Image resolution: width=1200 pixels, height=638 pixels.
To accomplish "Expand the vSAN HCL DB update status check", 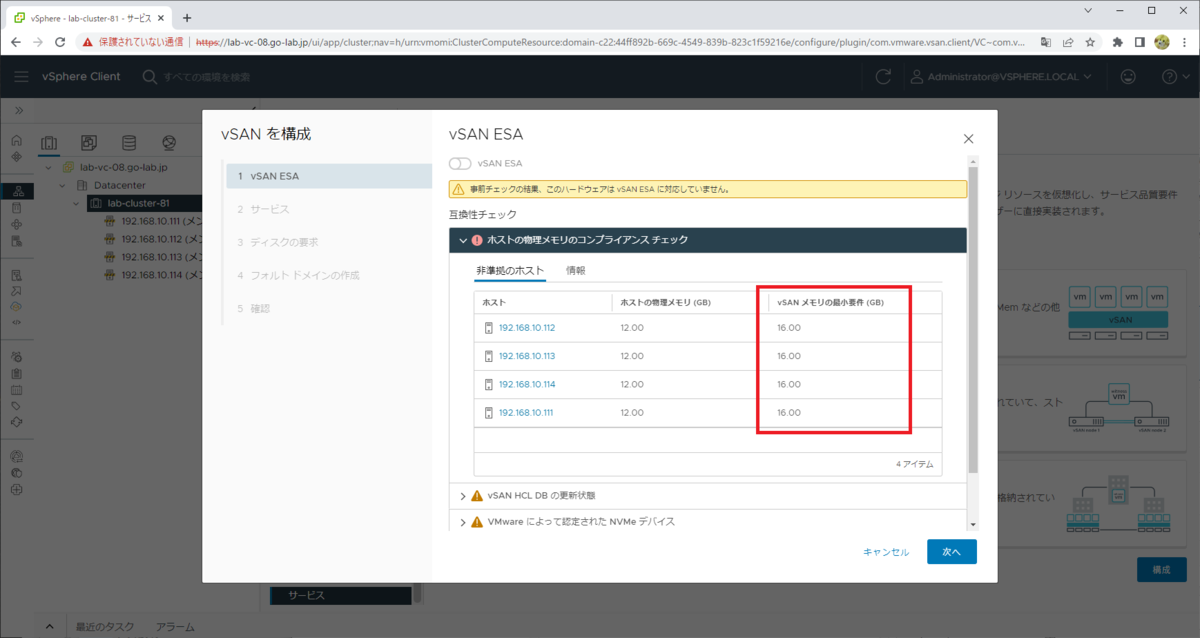I will [463, 495].
